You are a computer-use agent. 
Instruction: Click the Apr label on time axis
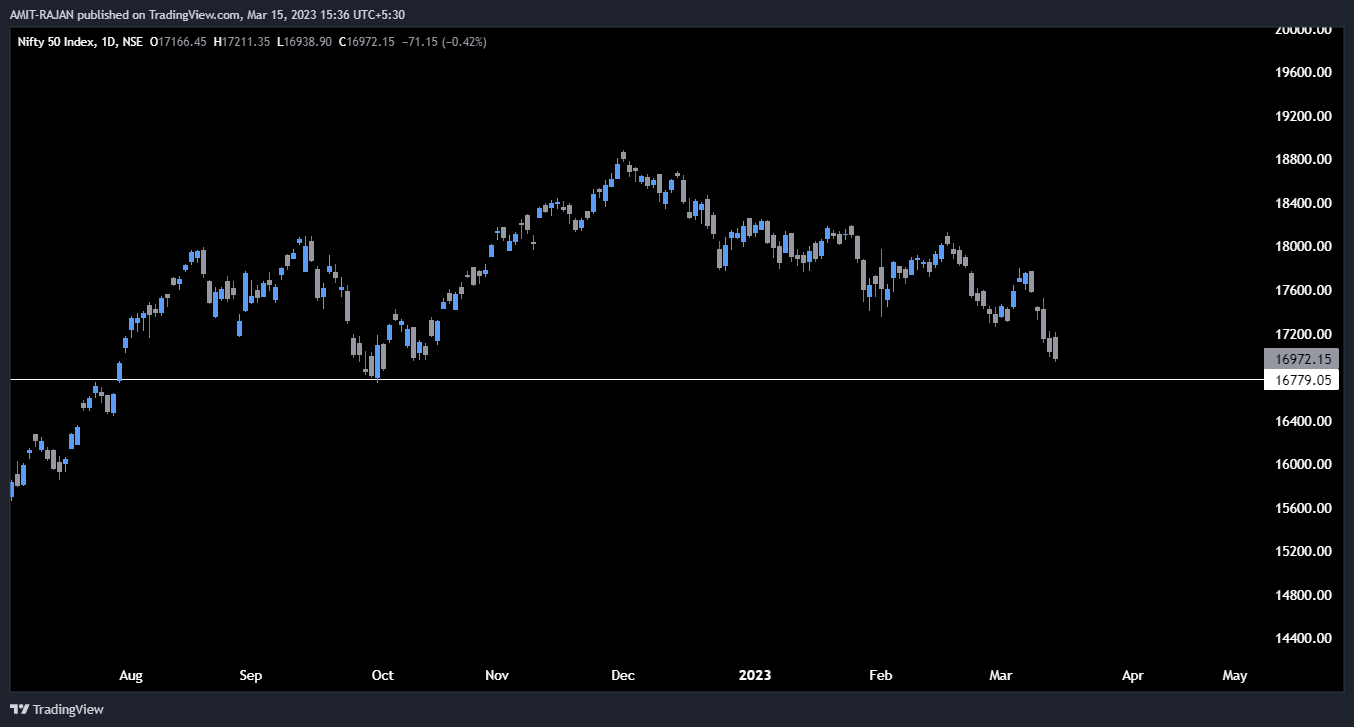click(x=1132, y=676)
